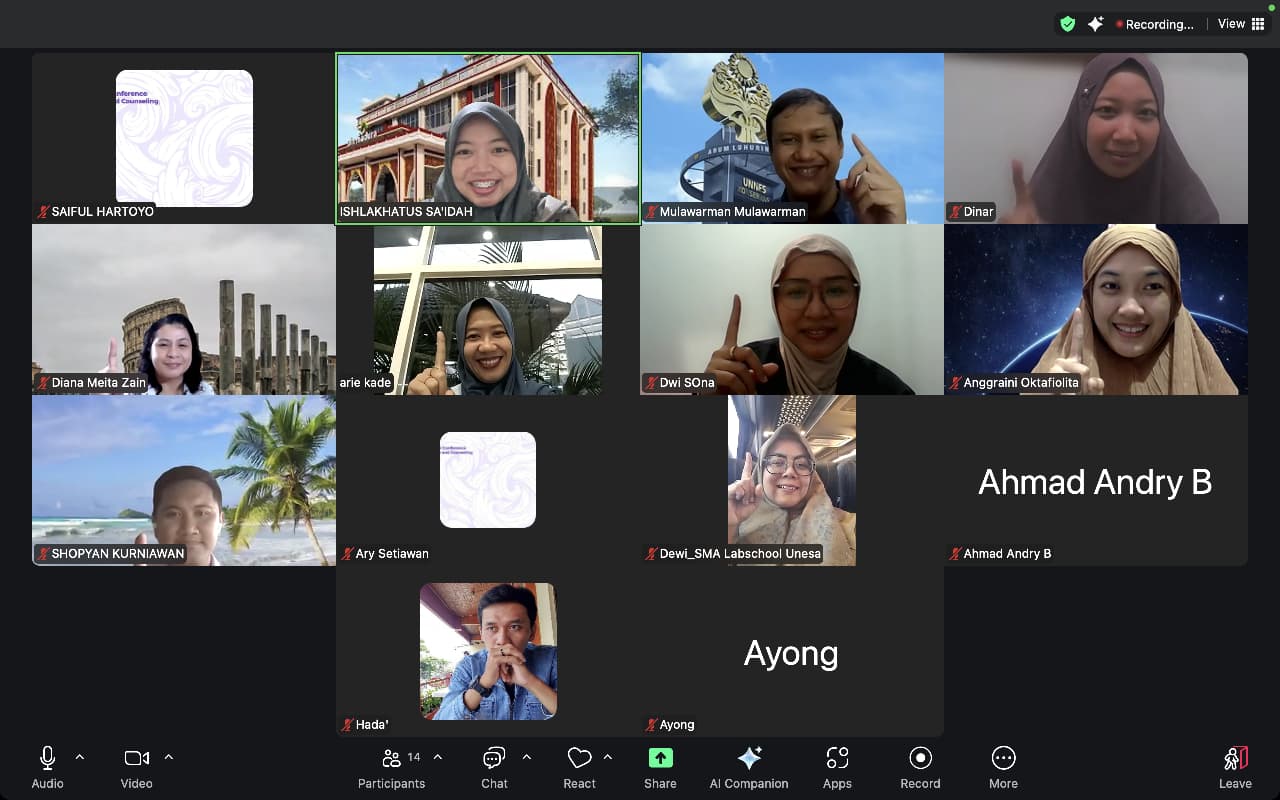The width and height of the screenshot is (1280, 800).
Task: Select the Ahmad Andry B participant tile
Action: pos(1095,481)
